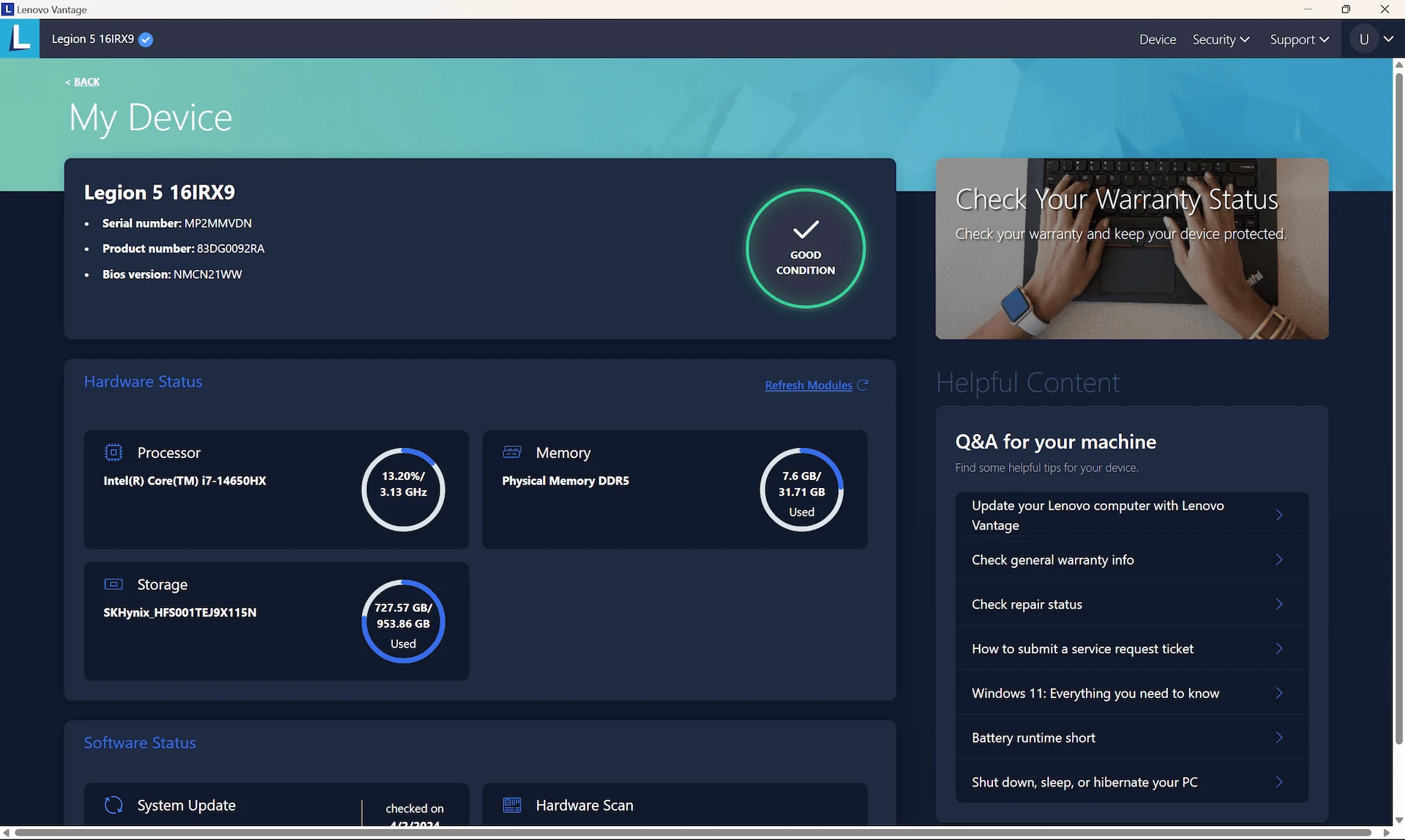
Task: Click the System Update label
Action: tap(187, 805)
